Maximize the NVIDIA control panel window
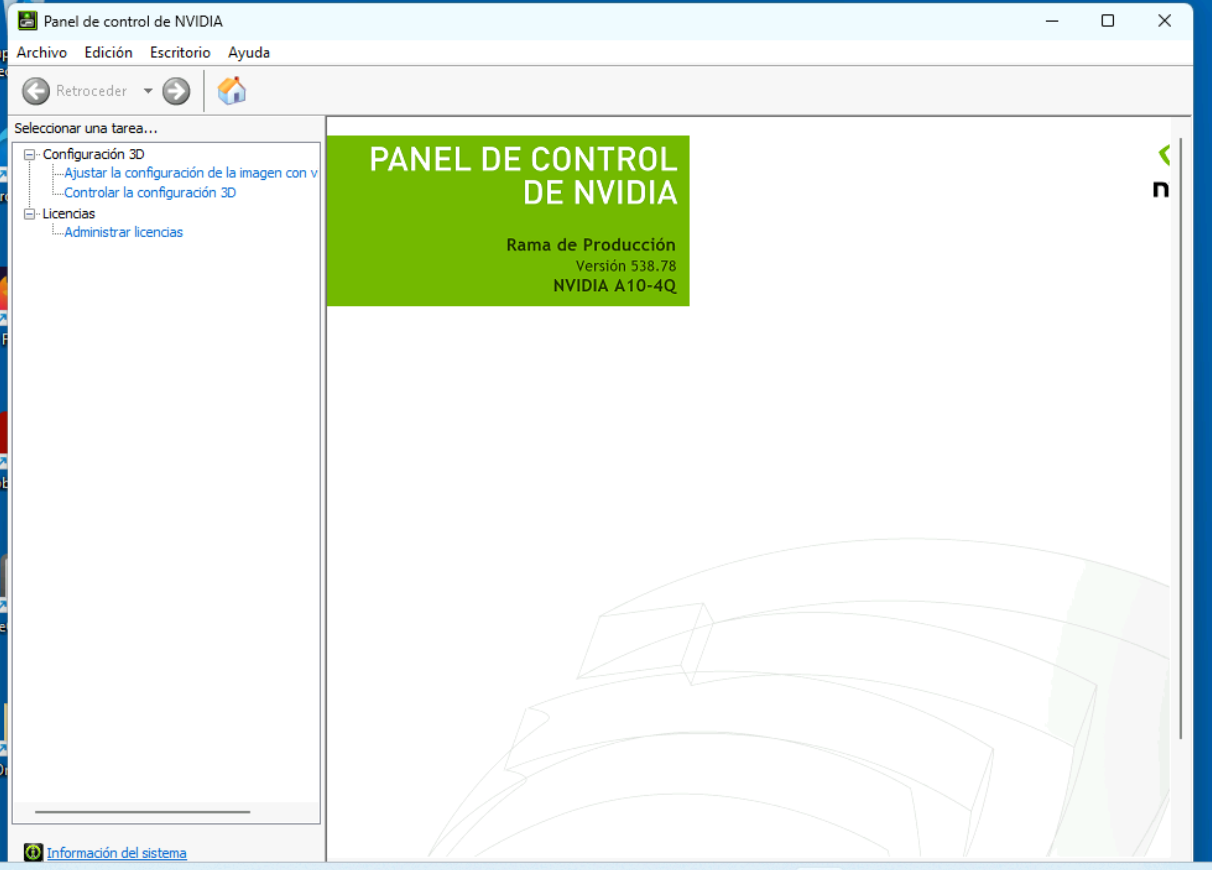The height and width of the screenshot is (870, 1212). pyautogui.click(x=1108, y=21)
